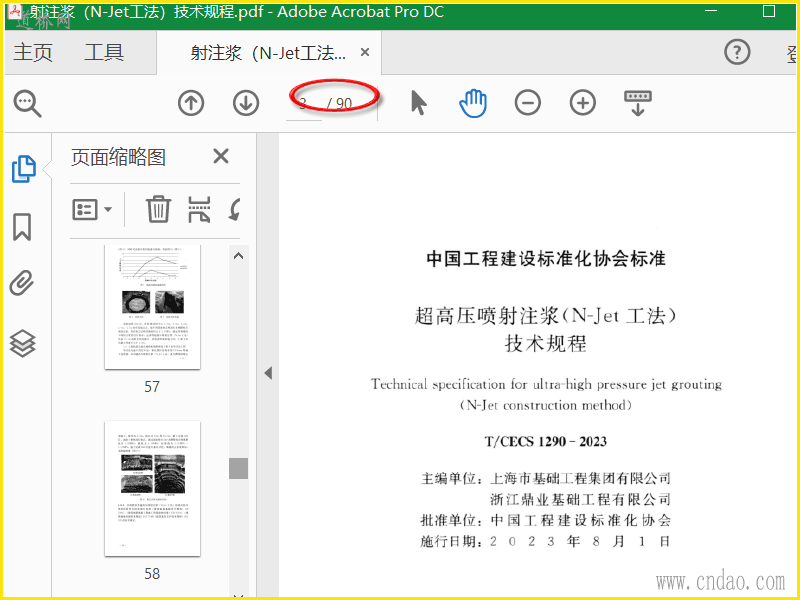Click the 批准单位 line in document

(x=545, y=520)
